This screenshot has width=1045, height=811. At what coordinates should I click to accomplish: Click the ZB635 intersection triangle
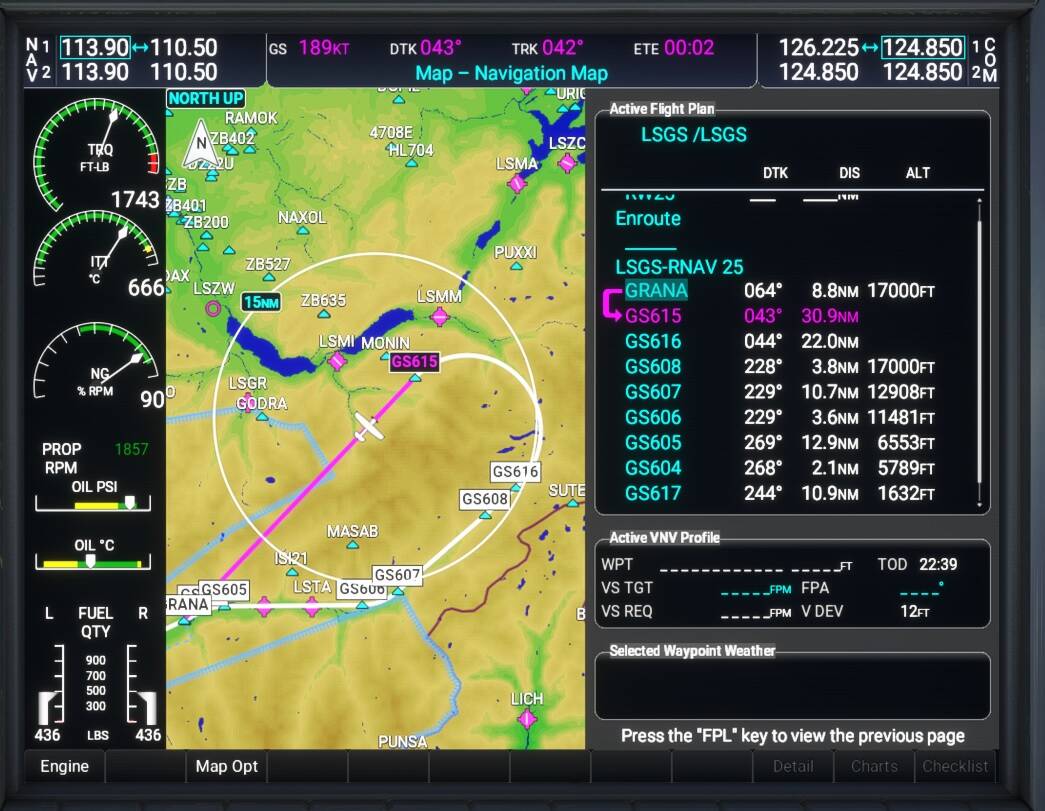tap(324, 315)
